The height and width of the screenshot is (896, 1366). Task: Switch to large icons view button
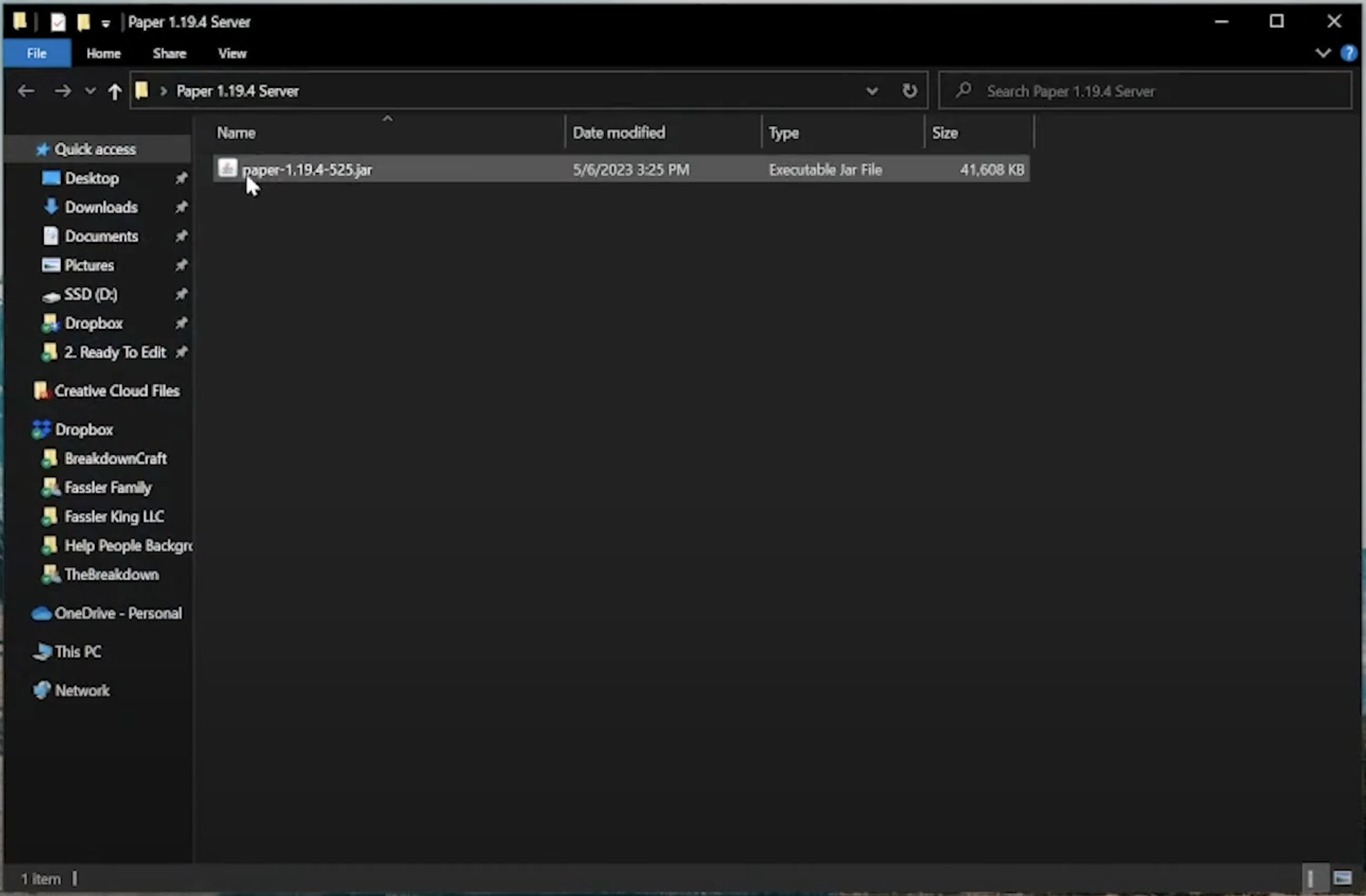pyautogui.click(x=1342, y=878)
